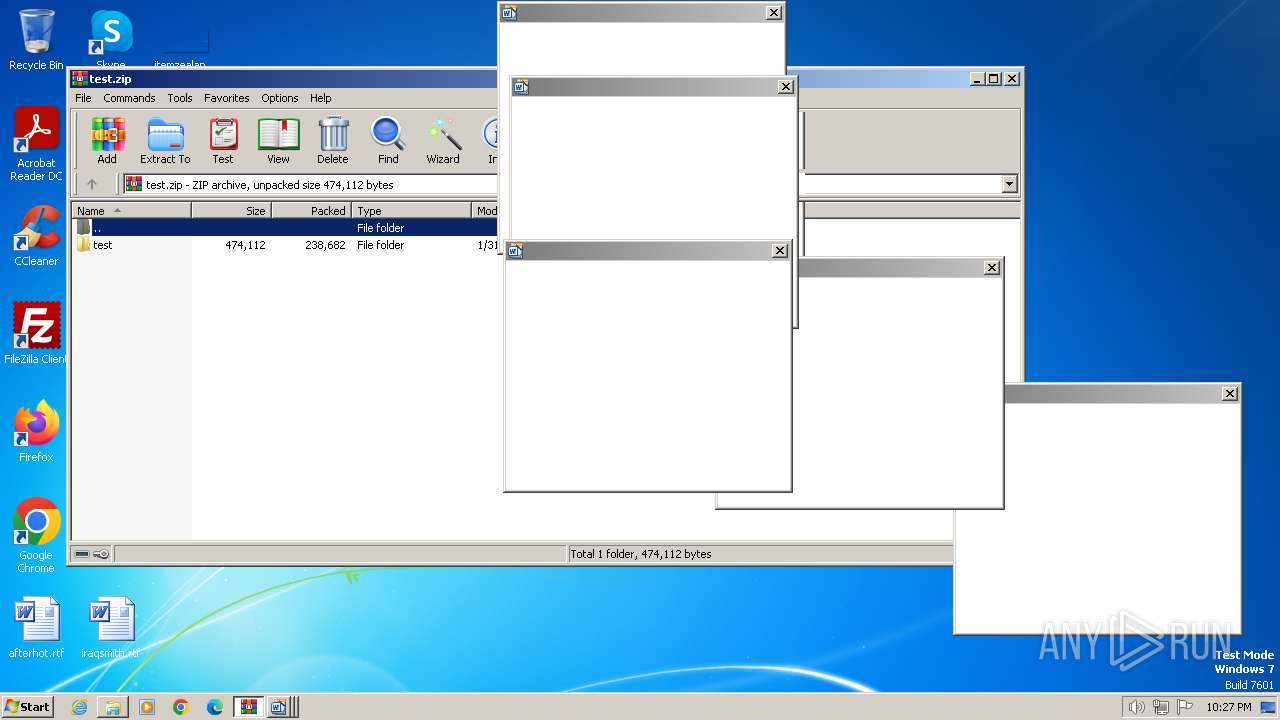Click the 10:27 PM taskbar clock

1228,707
